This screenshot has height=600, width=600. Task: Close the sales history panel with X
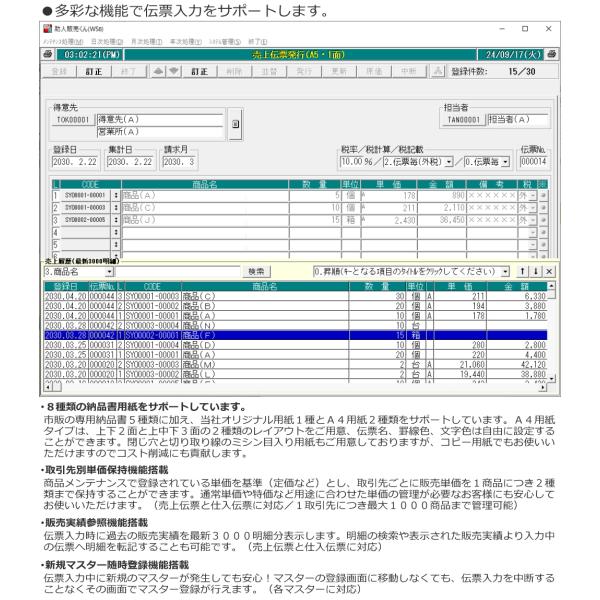pos(551,271)
